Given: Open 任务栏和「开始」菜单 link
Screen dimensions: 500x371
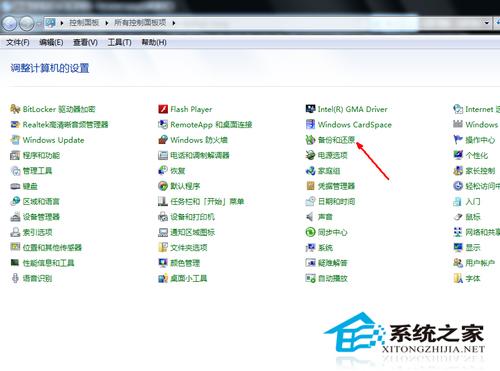Looking at the screenshot, I should pyautogui.click(x=207, y=201).
